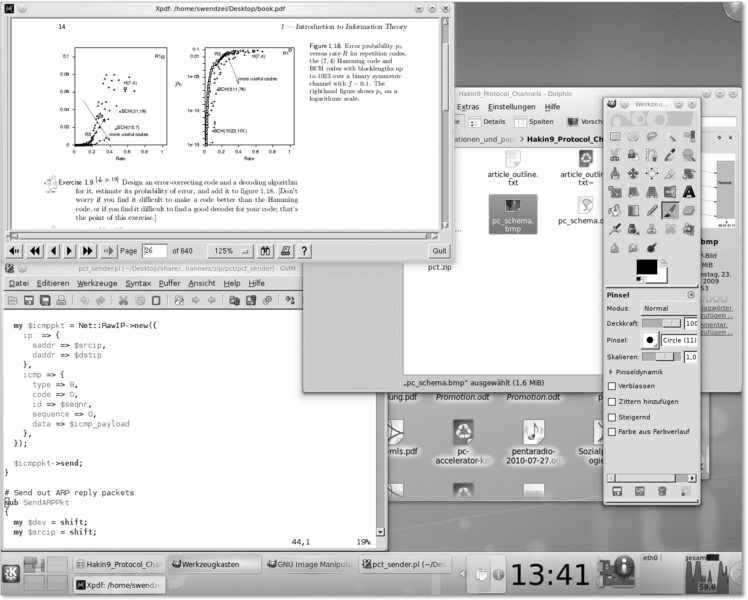Toggle the Zittern hinzufügen checkbox
The width and height of the screenshot is (748, 600).
click(x=612, y=401)
